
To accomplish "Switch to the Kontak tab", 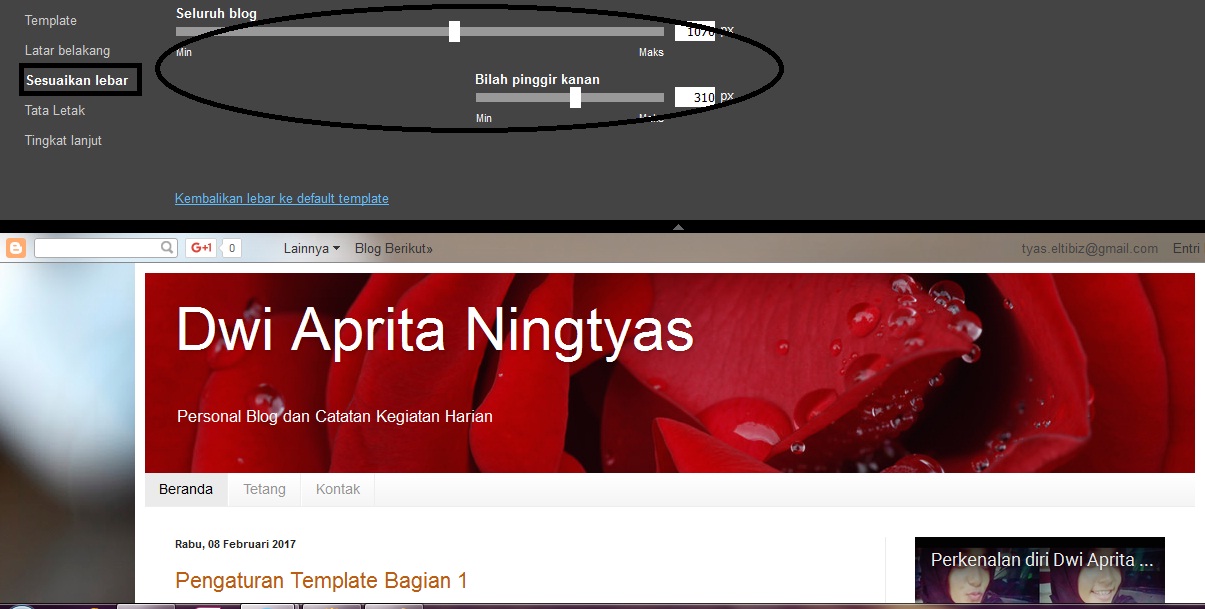I will coord(338,489).
